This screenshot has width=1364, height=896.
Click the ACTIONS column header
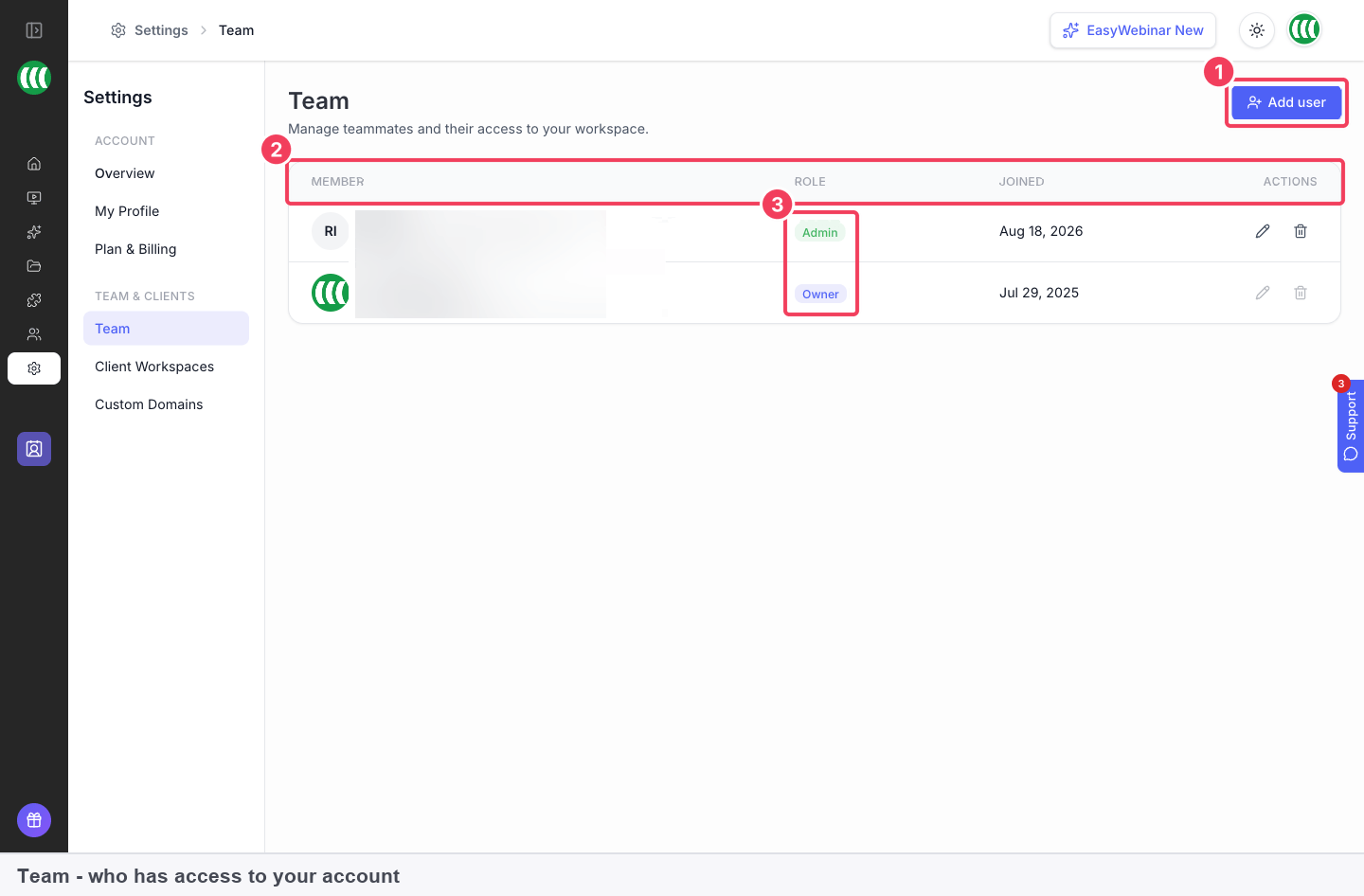tap(1290, 182)
